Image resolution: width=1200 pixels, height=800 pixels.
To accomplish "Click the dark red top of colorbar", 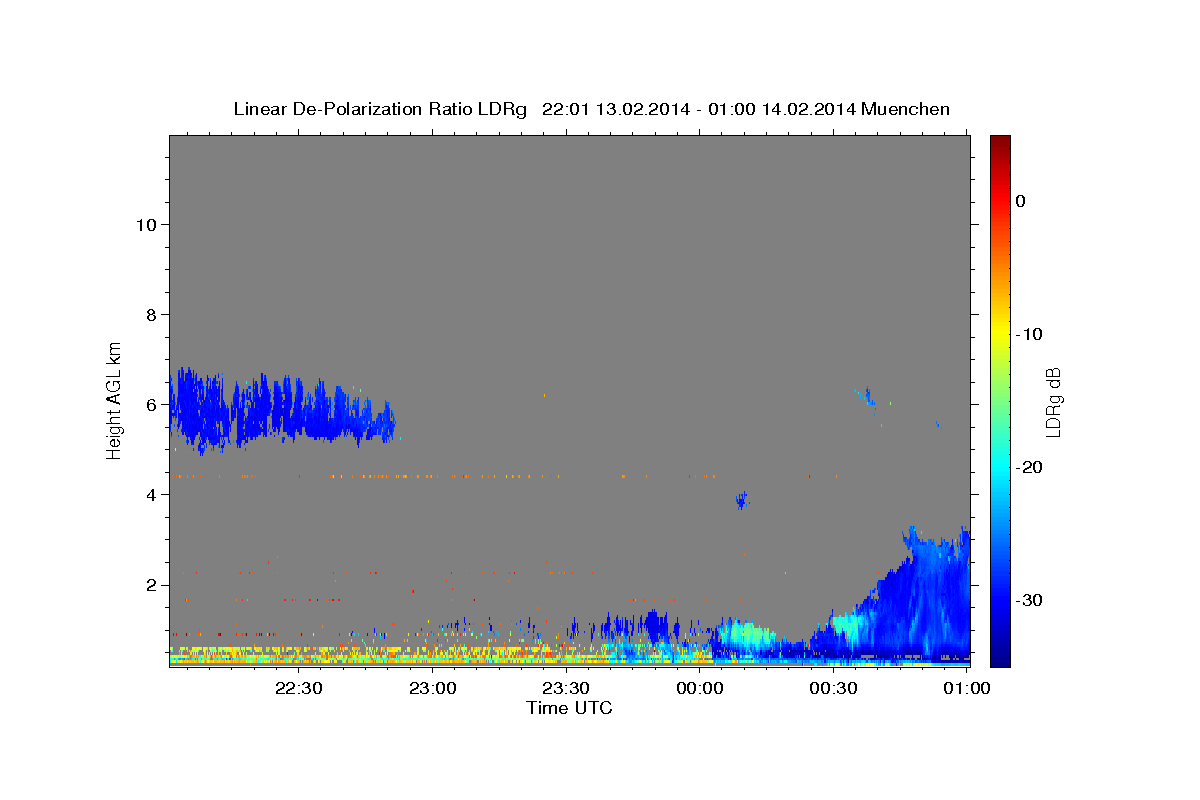I will click(x=1000, y=145).
